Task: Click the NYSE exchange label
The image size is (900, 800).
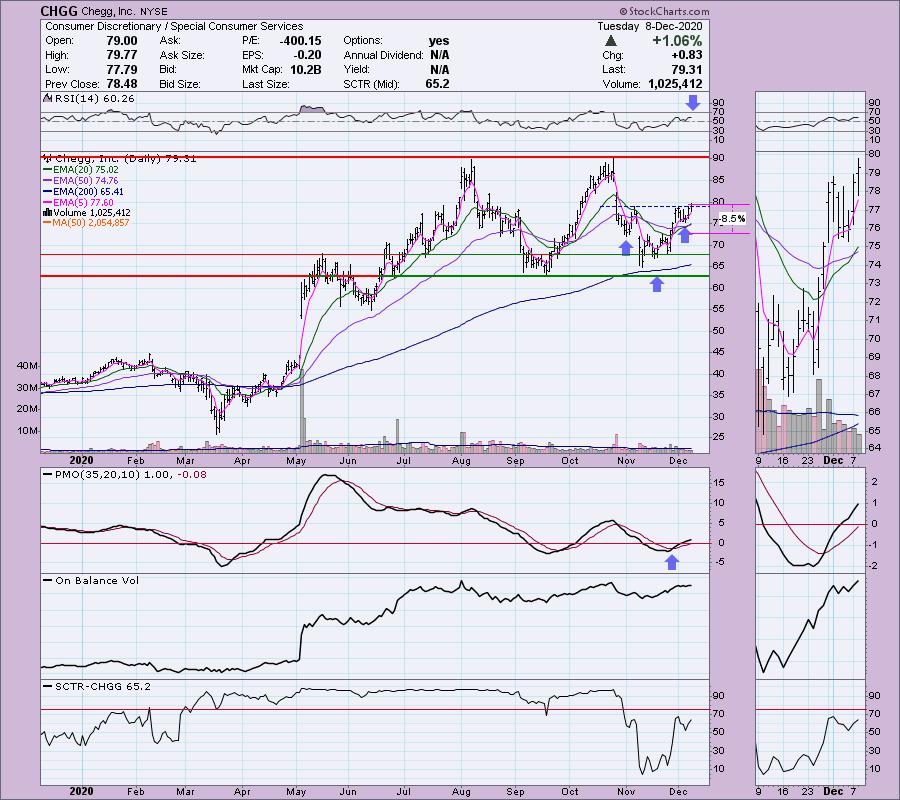Action: pos(154,11)
